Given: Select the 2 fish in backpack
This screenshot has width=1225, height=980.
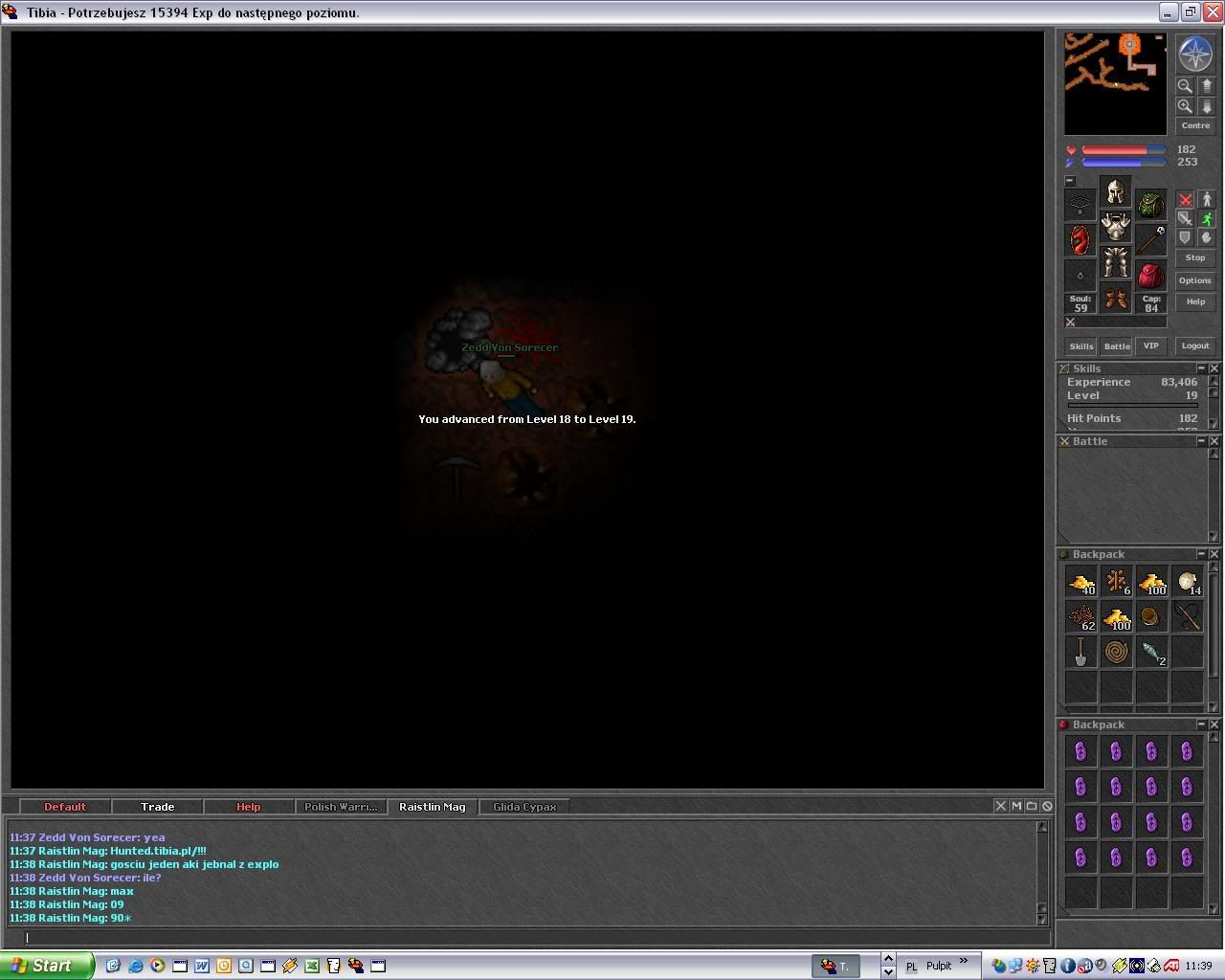Looking at the screenshot, I should click(1152, 653).
